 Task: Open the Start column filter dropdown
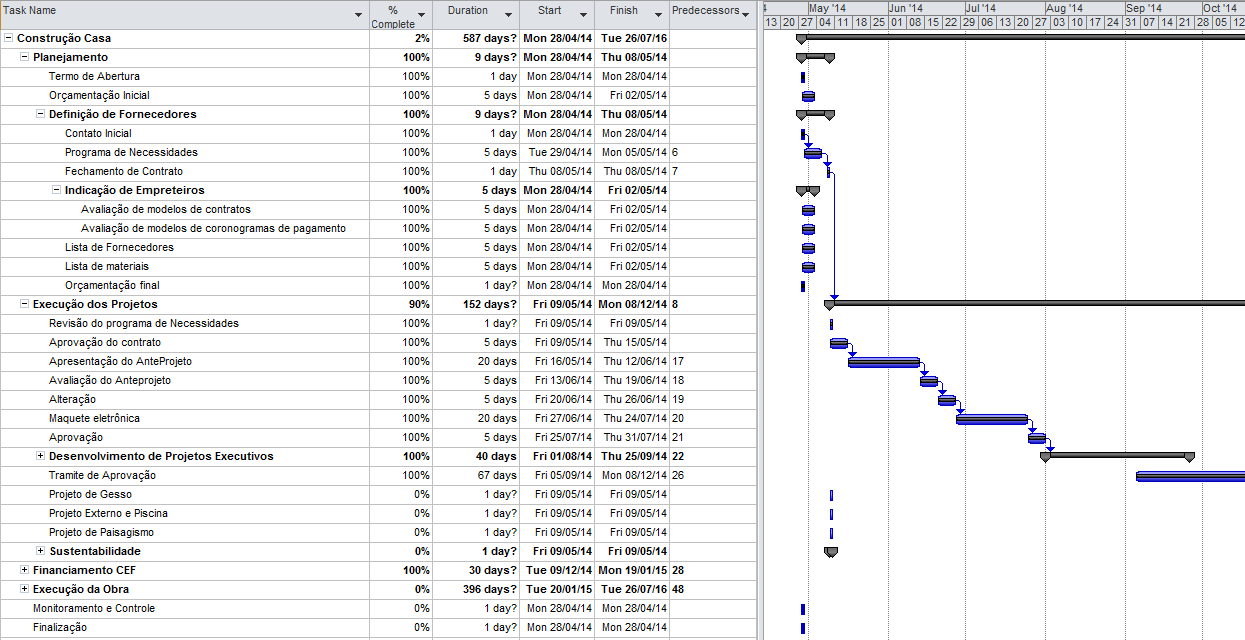point(583,15)
